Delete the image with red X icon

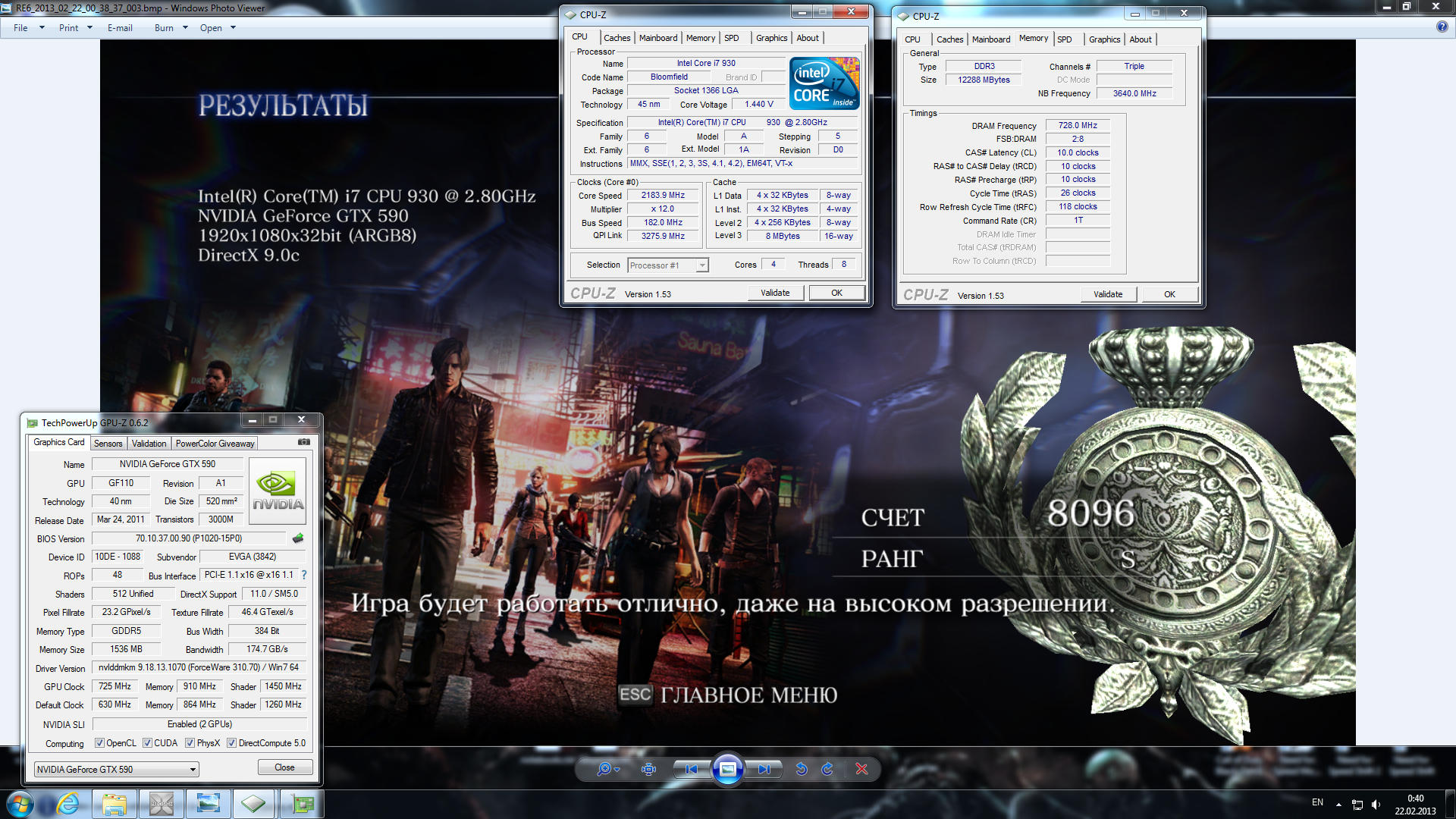tap(861, 769)
